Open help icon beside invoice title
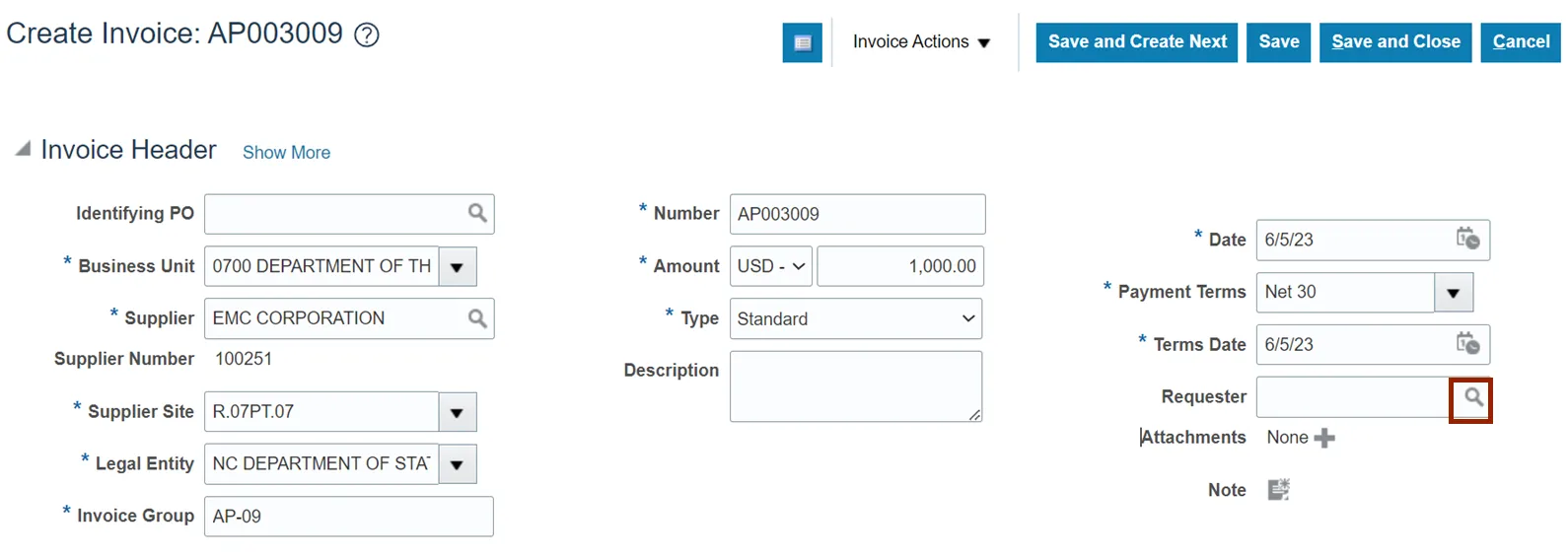The height and width of the screenshot is (557, 1568). [367, 35]
